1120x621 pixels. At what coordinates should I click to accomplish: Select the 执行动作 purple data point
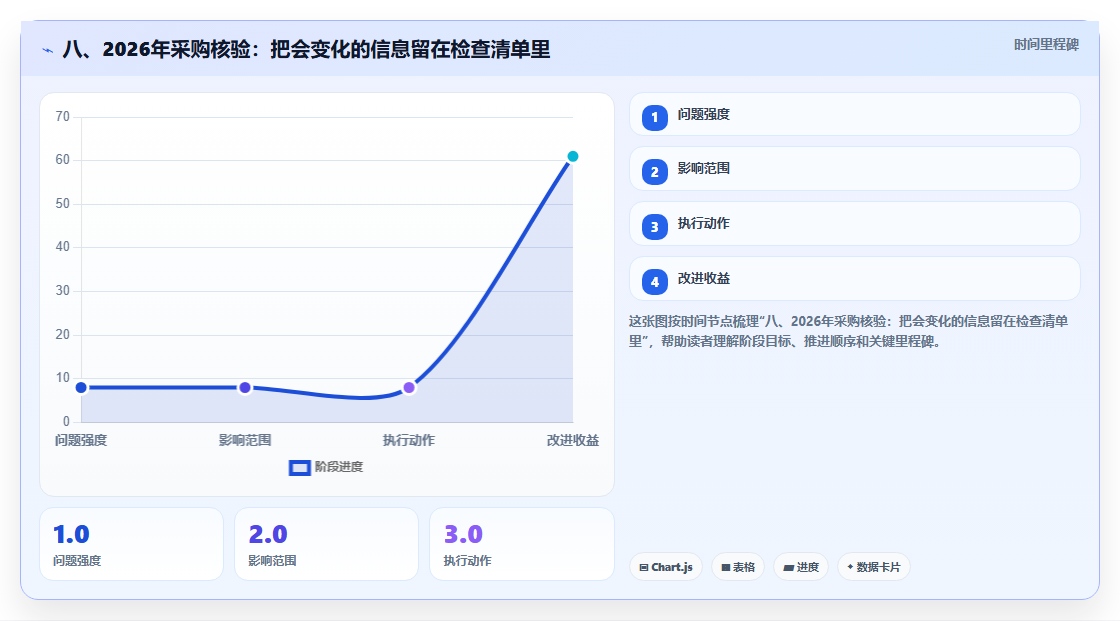[x=409, y=387]
